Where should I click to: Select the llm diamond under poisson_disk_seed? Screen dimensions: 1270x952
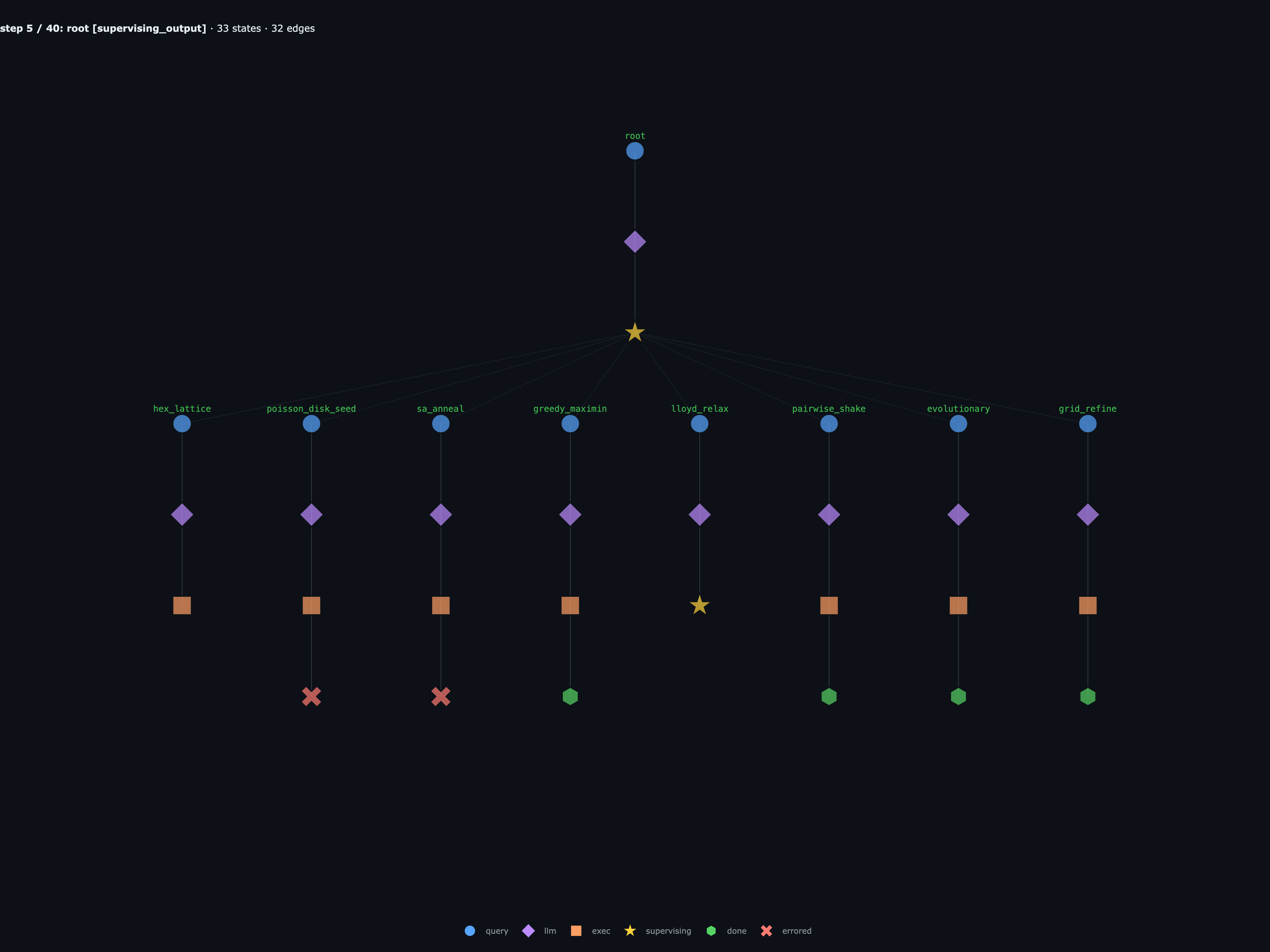(311, 515)
